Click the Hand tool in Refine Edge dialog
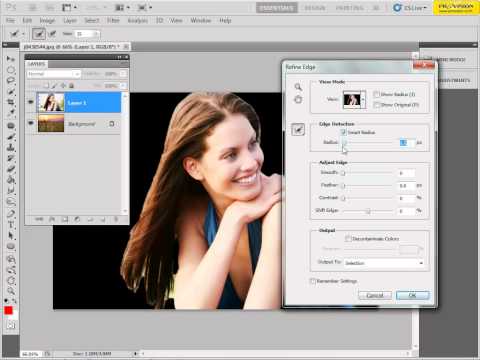The height and width of the screenshot is (360, 480). pyautogui.click(x=298, y=99)
